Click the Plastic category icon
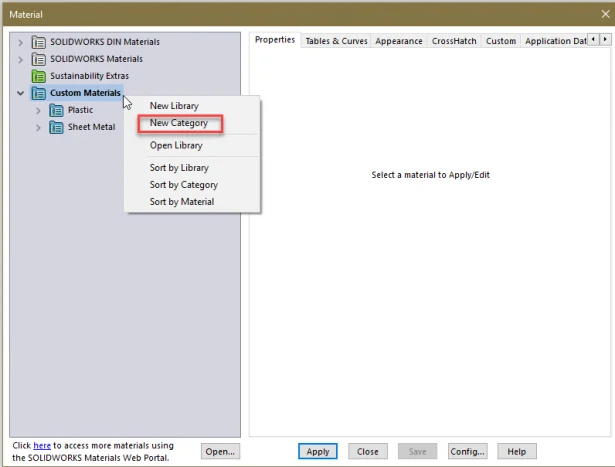The image size is (615, 467). (x=56, y=110)
